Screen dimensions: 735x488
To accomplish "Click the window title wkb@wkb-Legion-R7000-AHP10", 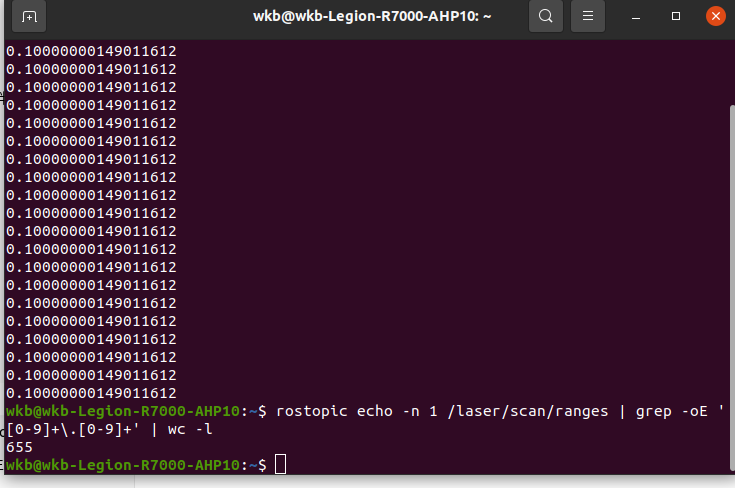I will click(372, 16).
